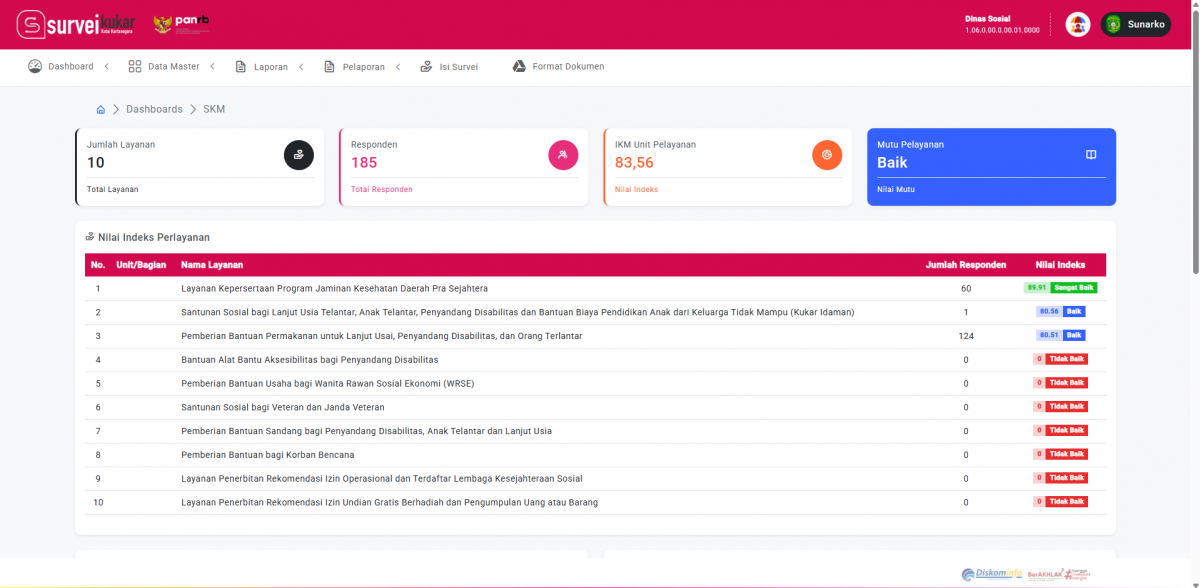This screenshot has width=1200, height=588.
Task: Click the pink Responden people icon
Action: (563, 155)
